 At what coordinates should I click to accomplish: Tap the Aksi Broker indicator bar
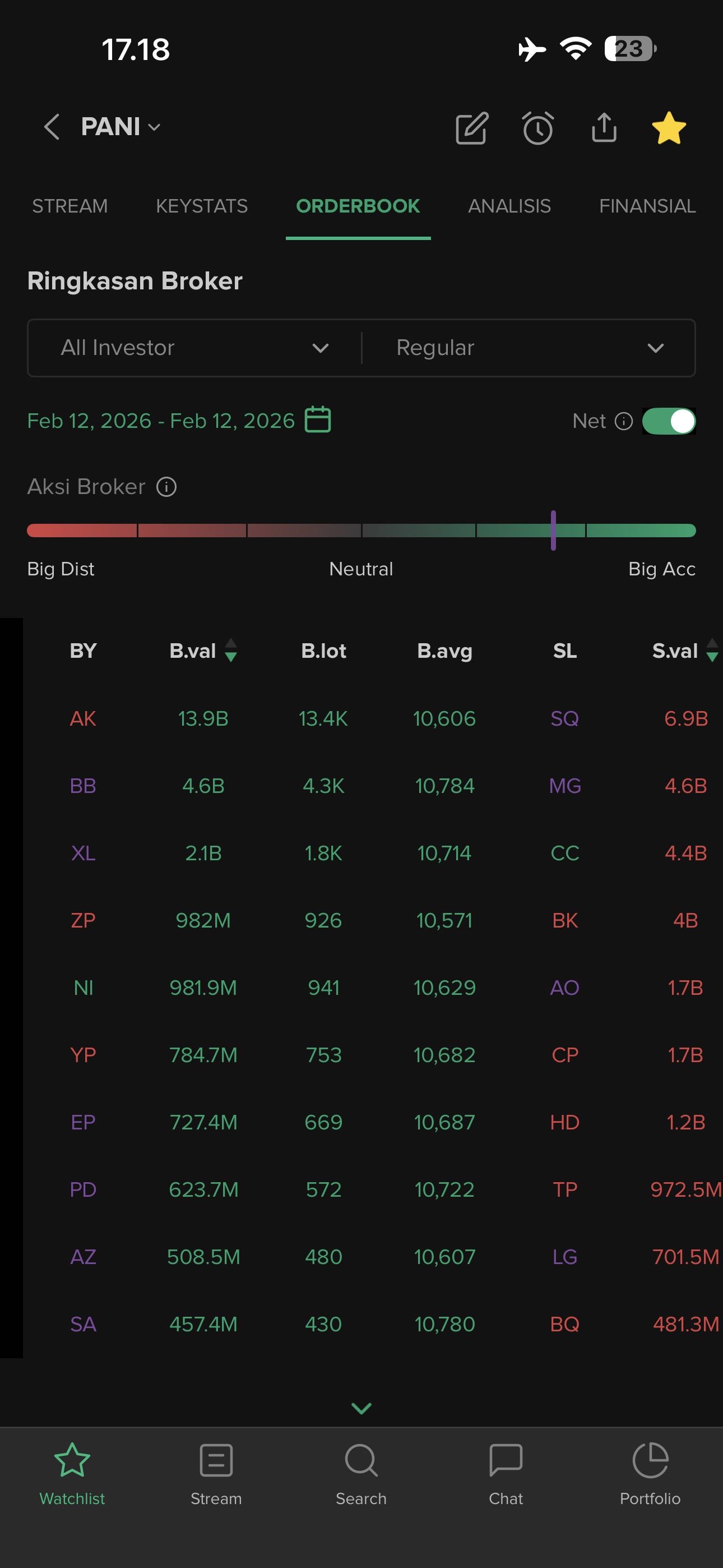pyautogui.click(x=361, y=530)
